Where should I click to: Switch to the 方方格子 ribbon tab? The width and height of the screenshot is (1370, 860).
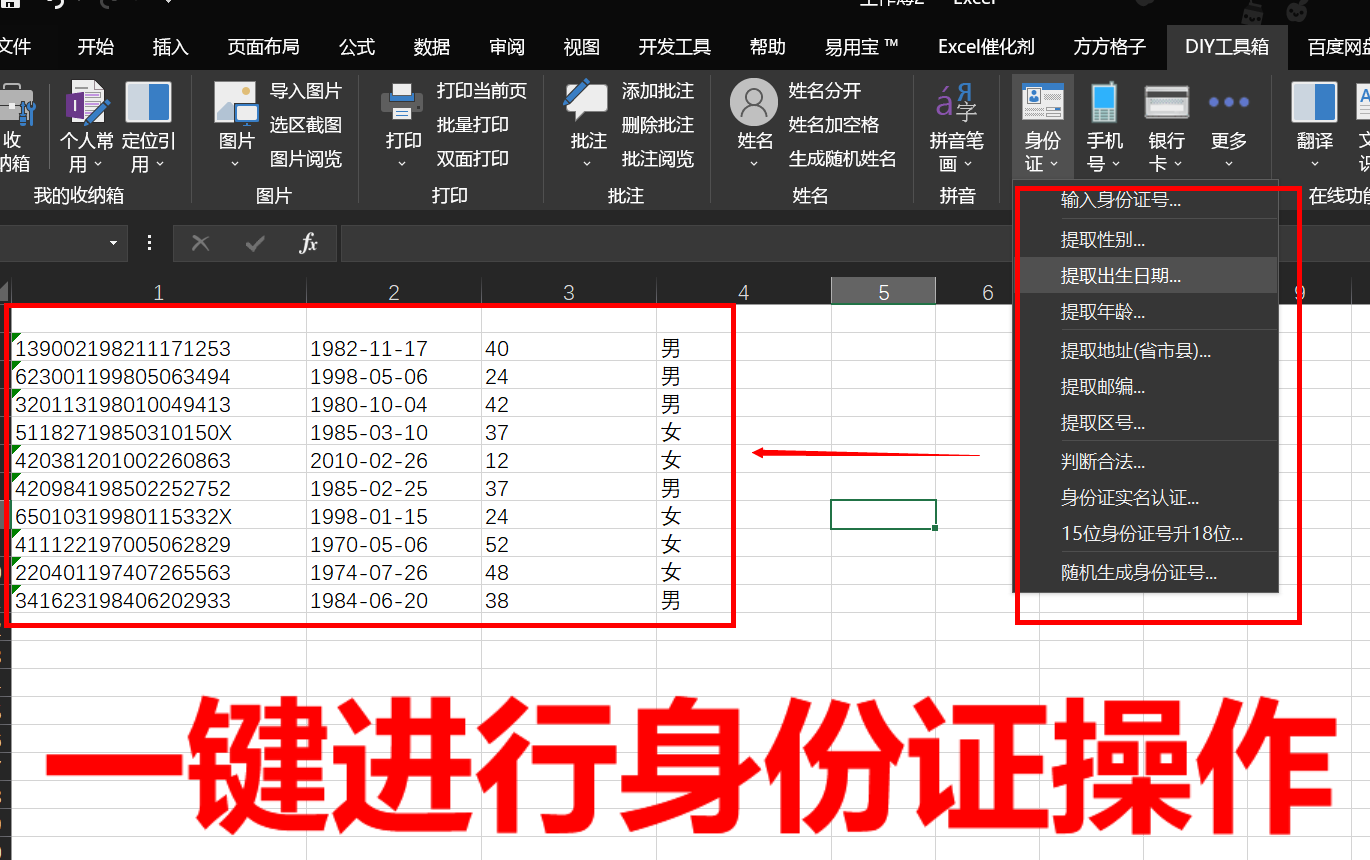point(1108,46)
